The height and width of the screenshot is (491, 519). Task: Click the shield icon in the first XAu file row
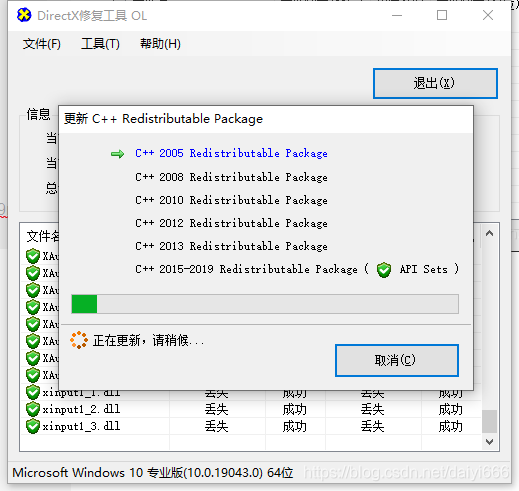(33, 256)
